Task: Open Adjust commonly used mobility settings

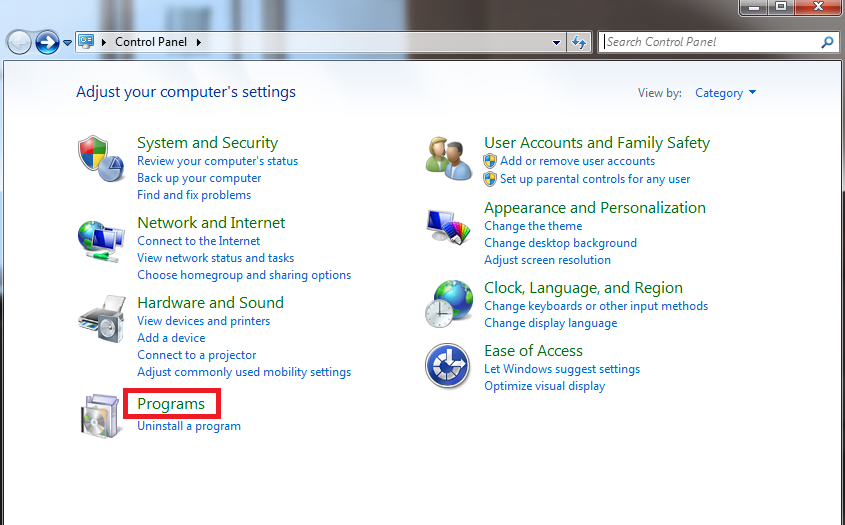Action: (244, 372)
